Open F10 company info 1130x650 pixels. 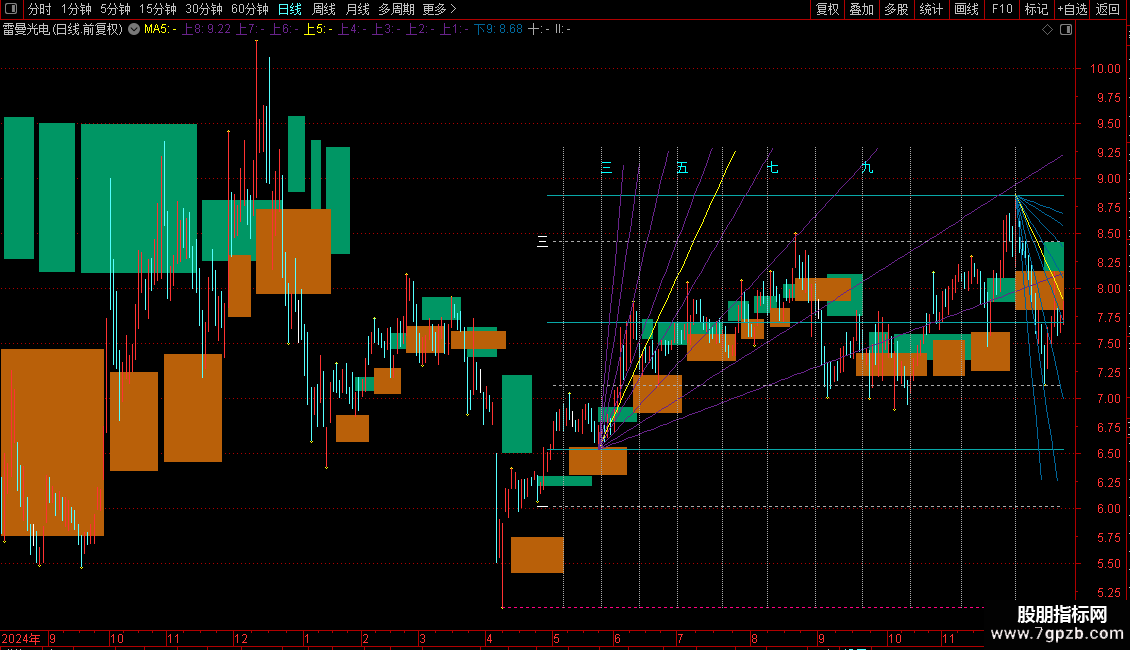pos(1002,9)
